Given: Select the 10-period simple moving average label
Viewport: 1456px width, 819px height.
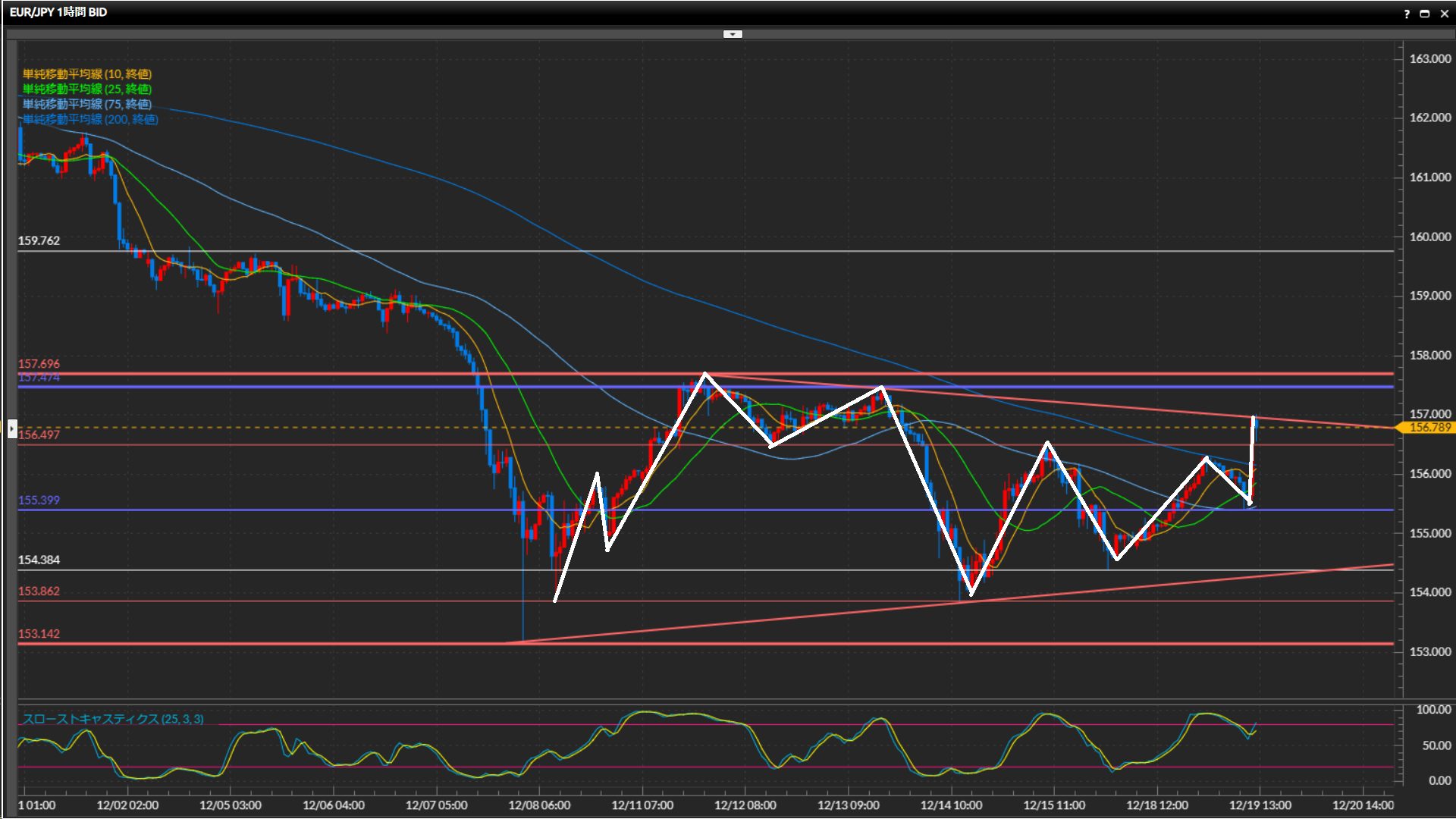Looking at the screenshot, I should [x=86, y=74].
